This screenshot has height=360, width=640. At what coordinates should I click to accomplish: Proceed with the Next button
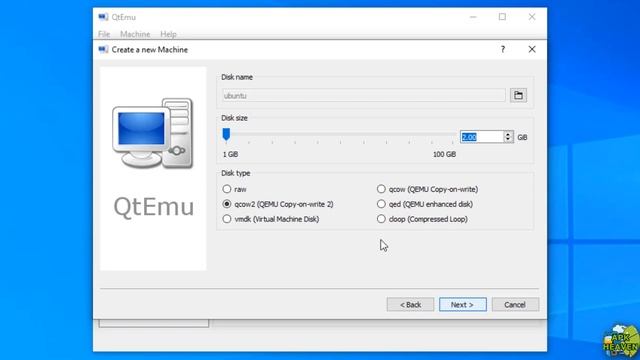tap(462, 304)
